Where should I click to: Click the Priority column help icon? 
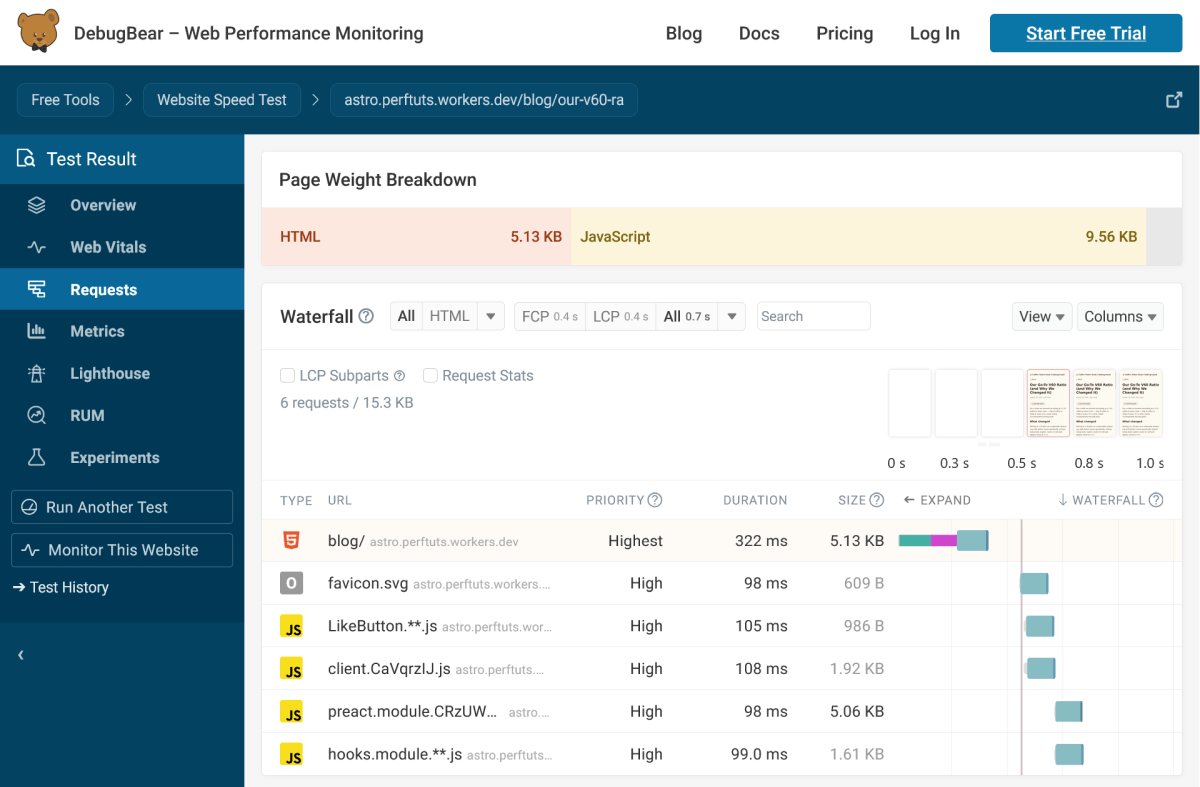click(x=655, y=500)
